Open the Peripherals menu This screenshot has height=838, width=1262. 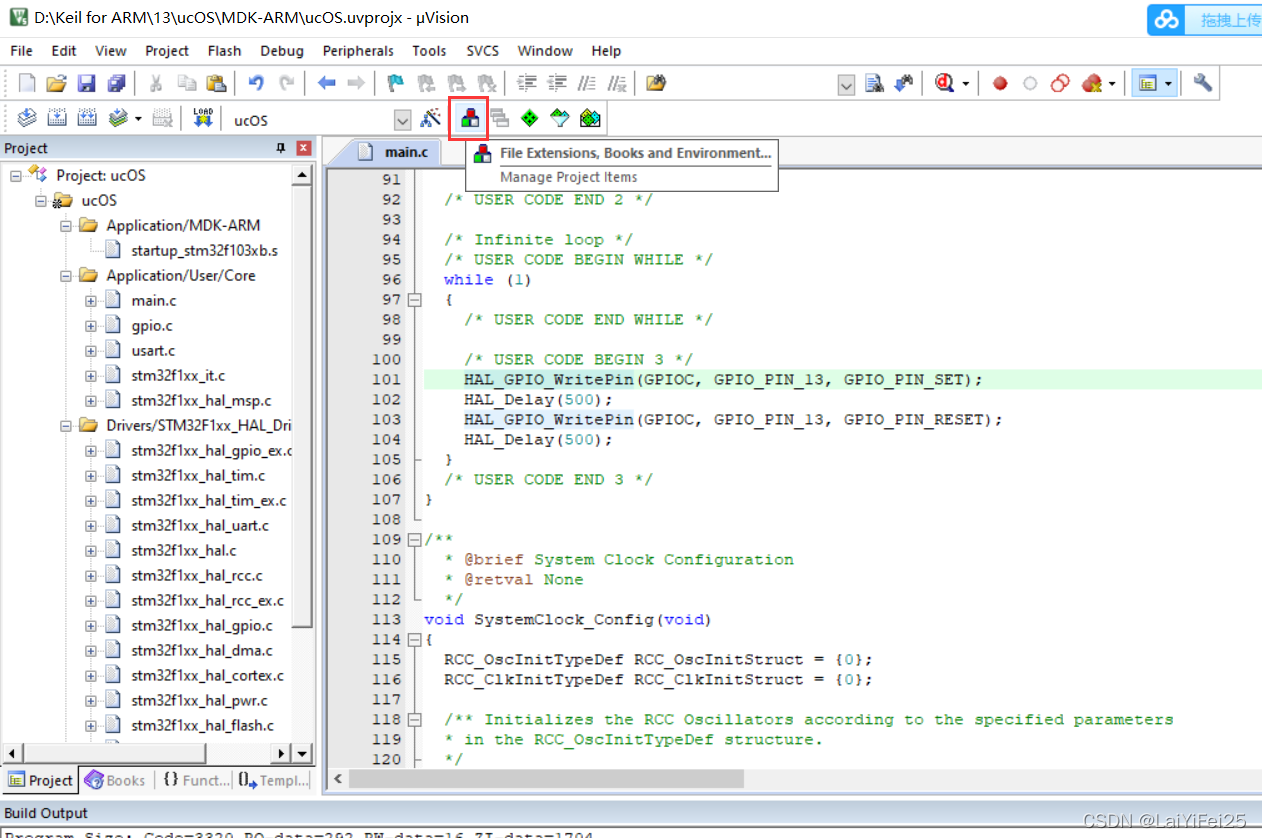358,51
